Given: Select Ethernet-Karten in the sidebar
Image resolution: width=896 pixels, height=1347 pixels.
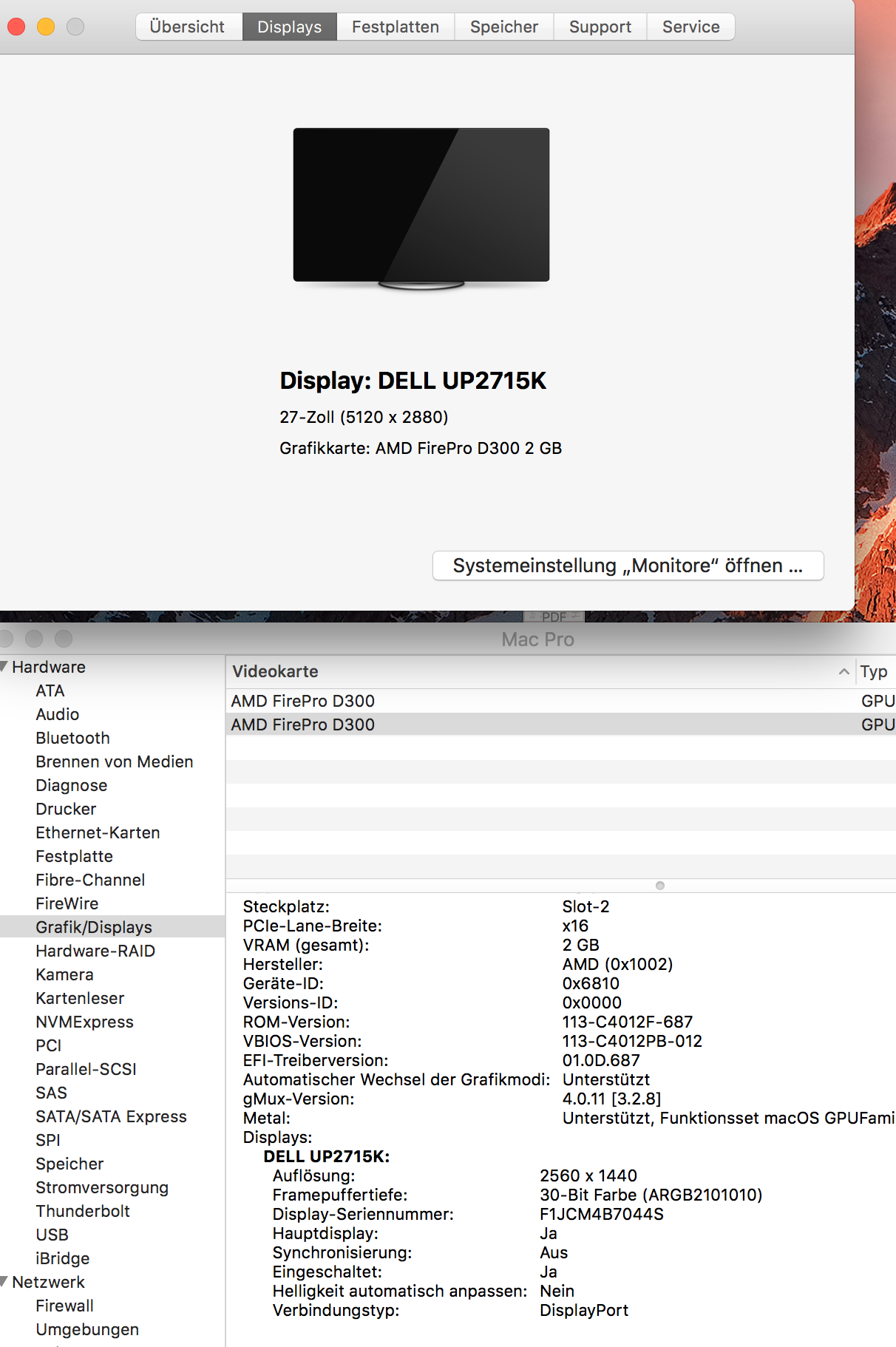Looking at the screenshot, I should click(98, 832).
